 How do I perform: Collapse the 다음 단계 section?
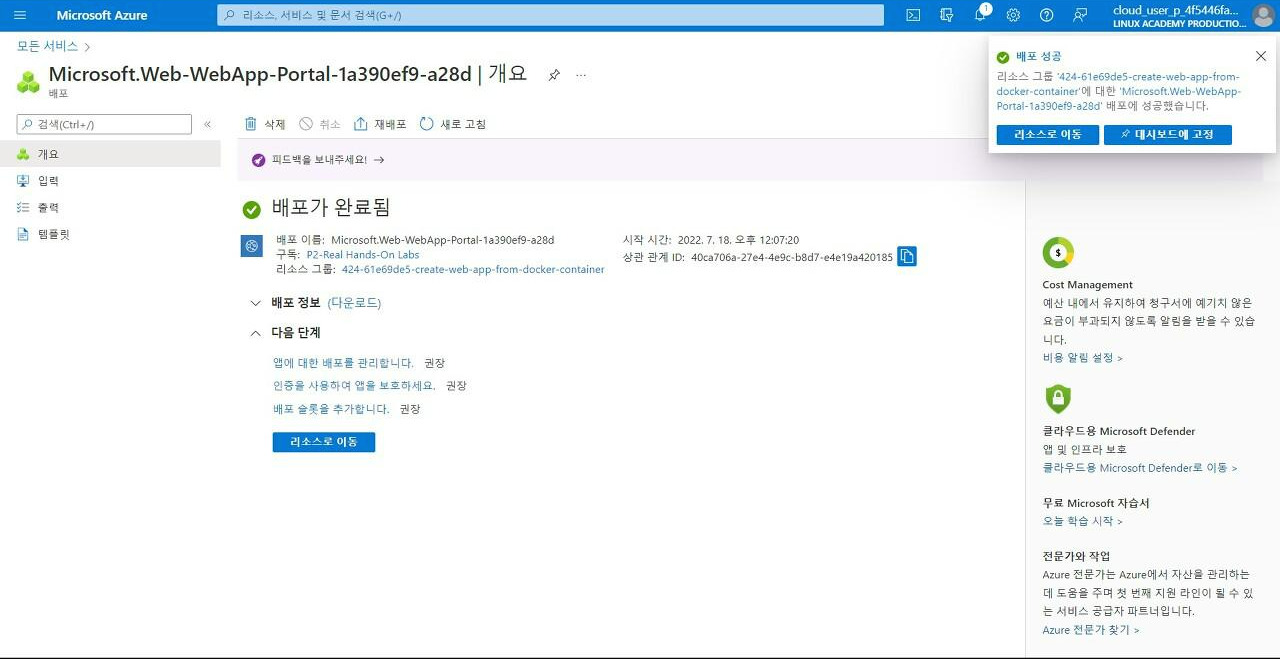(255, 332)
